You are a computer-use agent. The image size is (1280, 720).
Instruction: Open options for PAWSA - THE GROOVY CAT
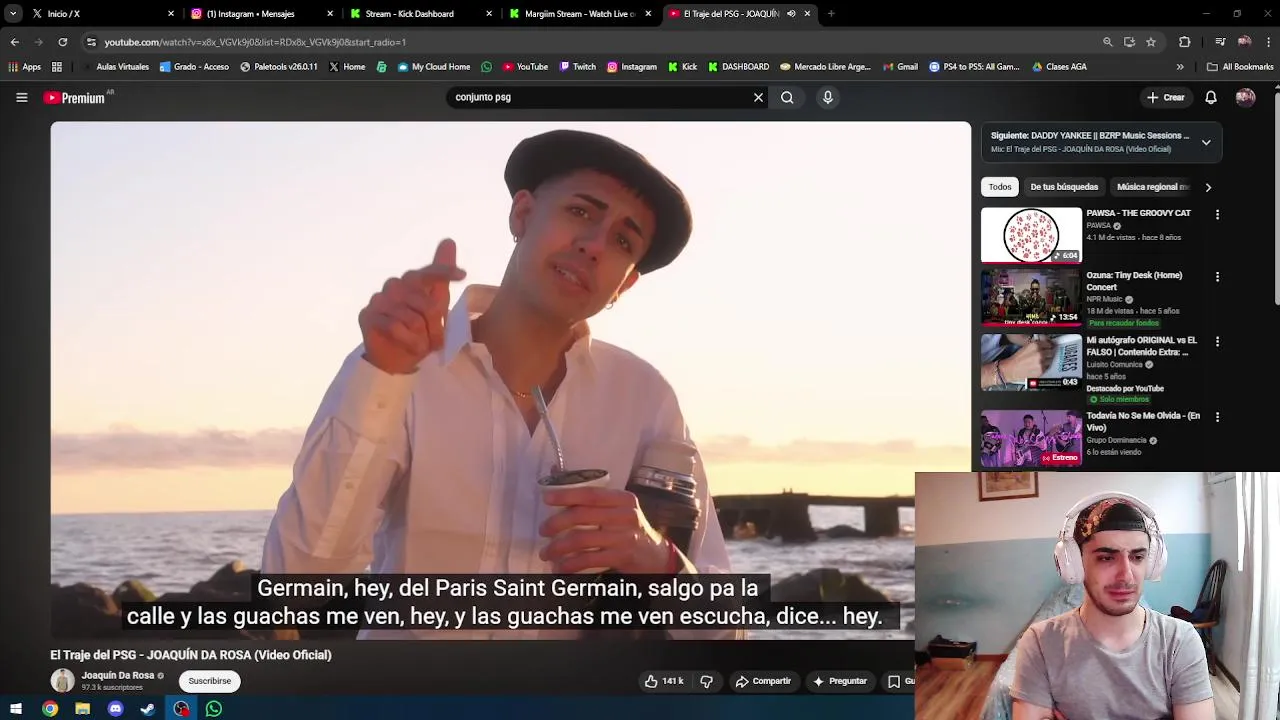pyautogui.click(x=1217, y=215)
